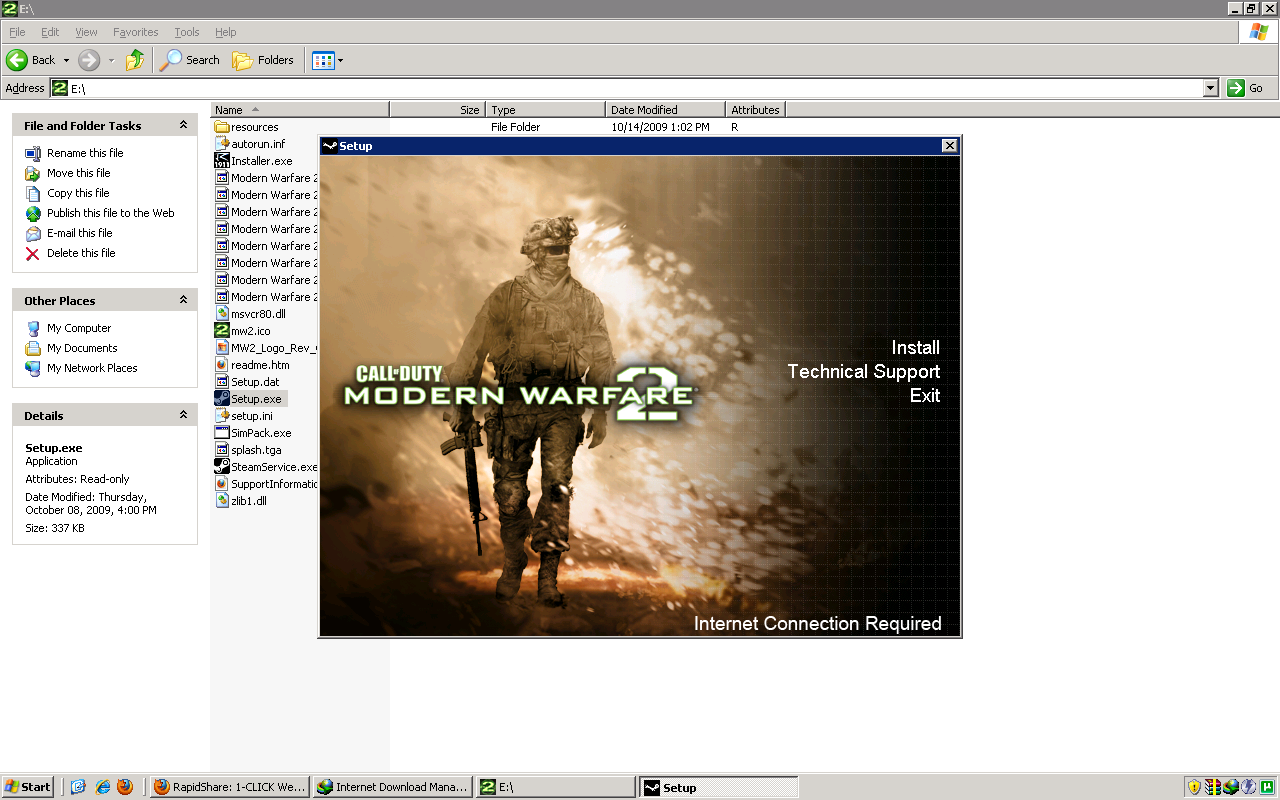Collapse the Other Places panel
This screenshot has height=800, width=1280.
coord(183,300)
